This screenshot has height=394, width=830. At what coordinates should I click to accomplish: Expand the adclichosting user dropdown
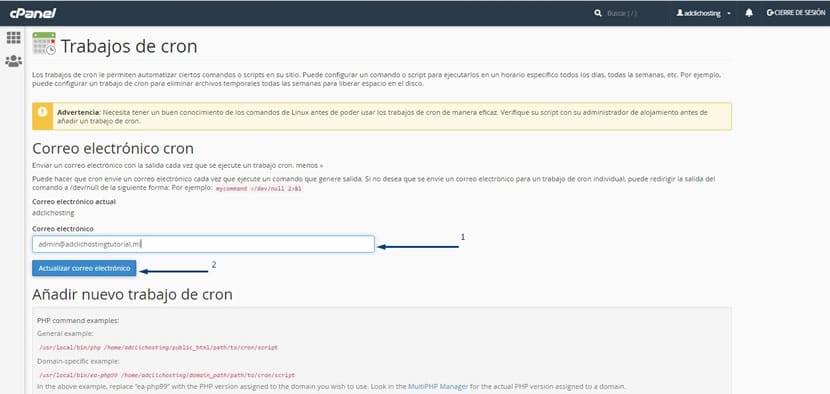pos(703,13)
